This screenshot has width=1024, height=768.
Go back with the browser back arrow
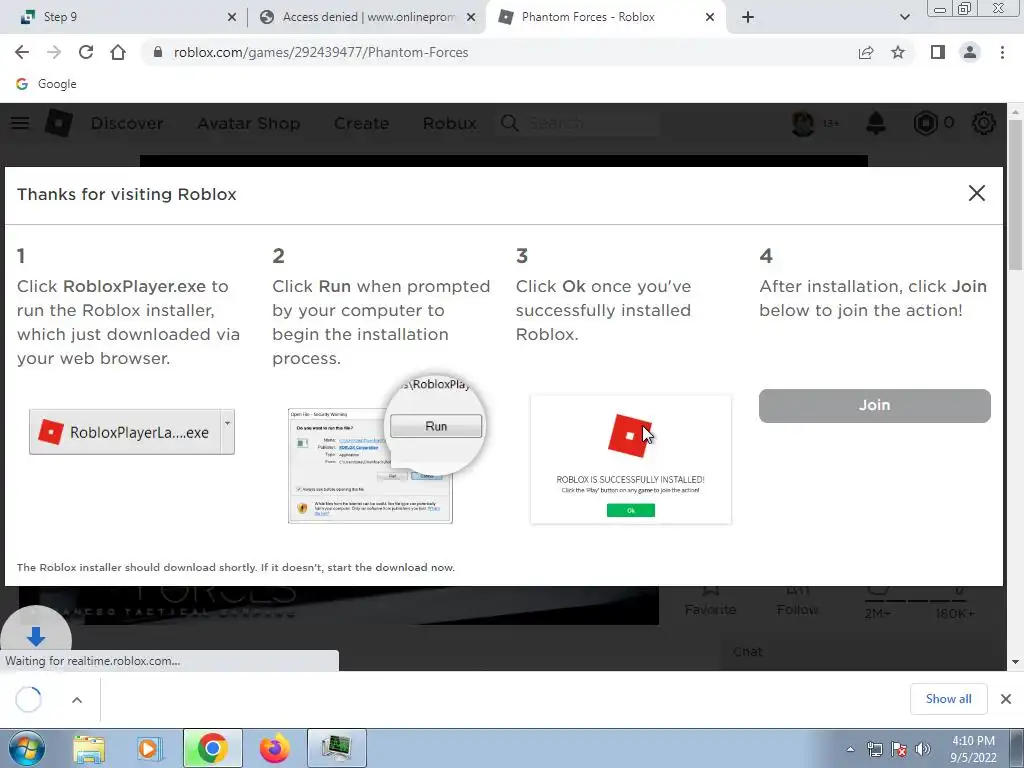click(22, 52)
